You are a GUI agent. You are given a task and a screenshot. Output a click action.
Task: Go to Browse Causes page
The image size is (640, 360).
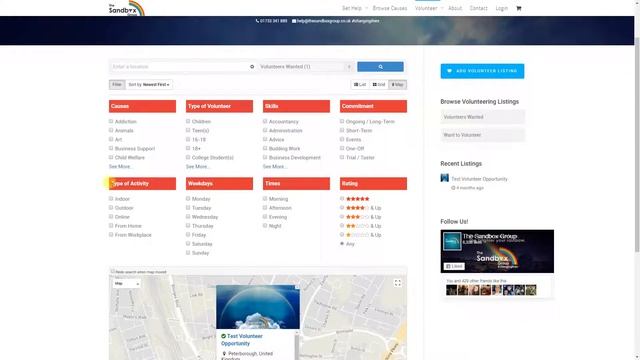point(390,8)
